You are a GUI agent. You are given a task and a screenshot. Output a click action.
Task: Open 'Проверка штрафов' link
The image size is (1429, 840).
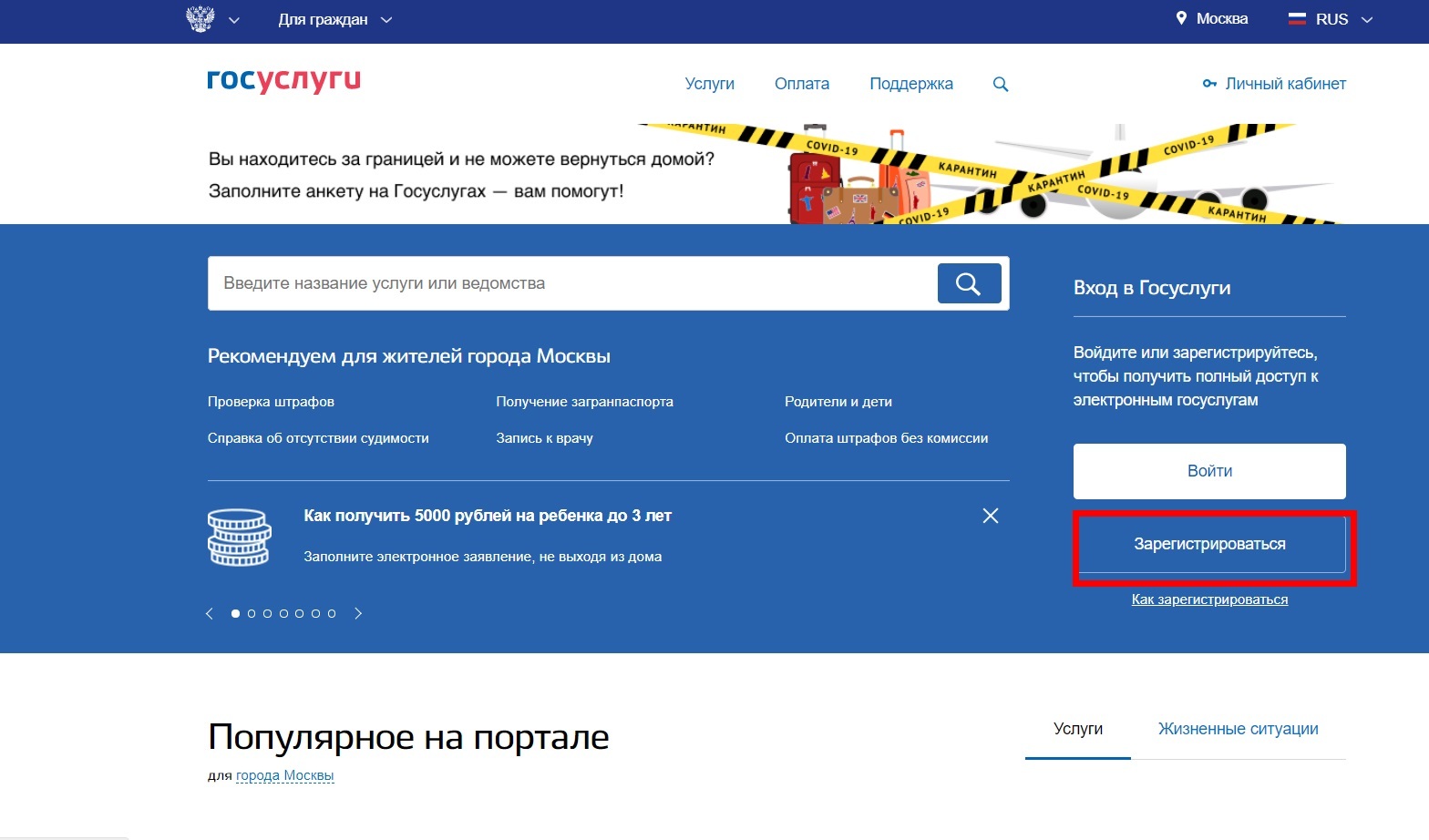click(271, 402)
